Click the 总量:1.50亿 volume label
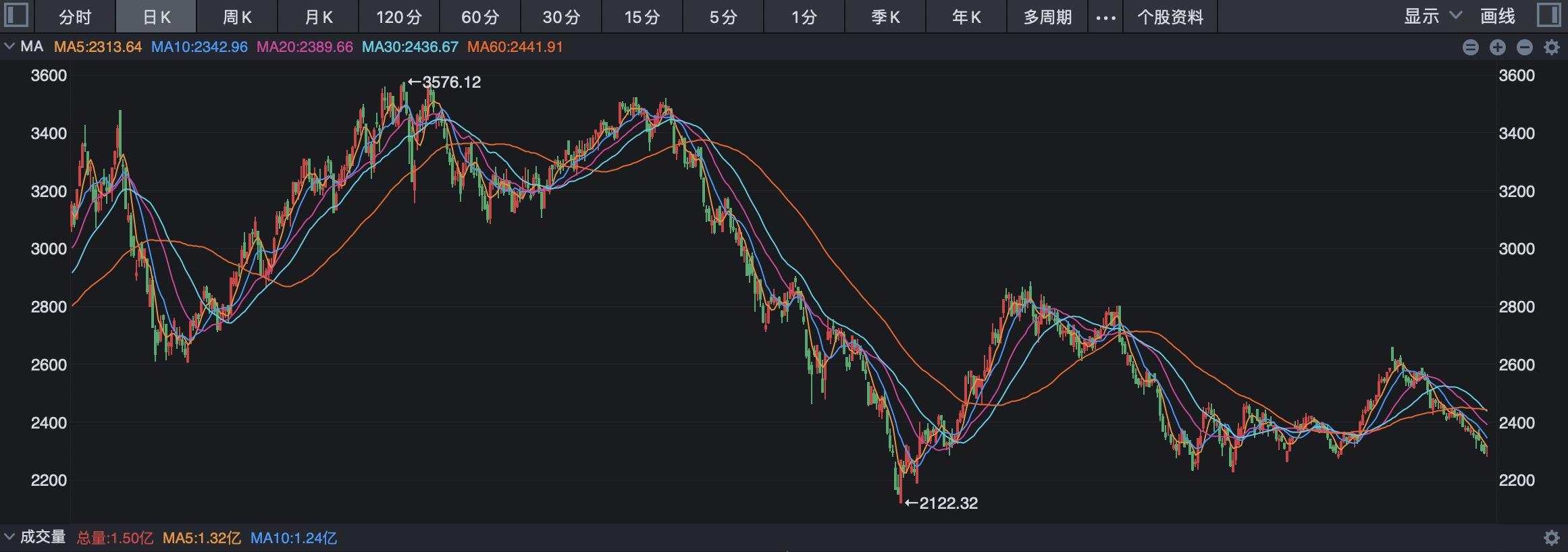 click(x=115, y=538)
